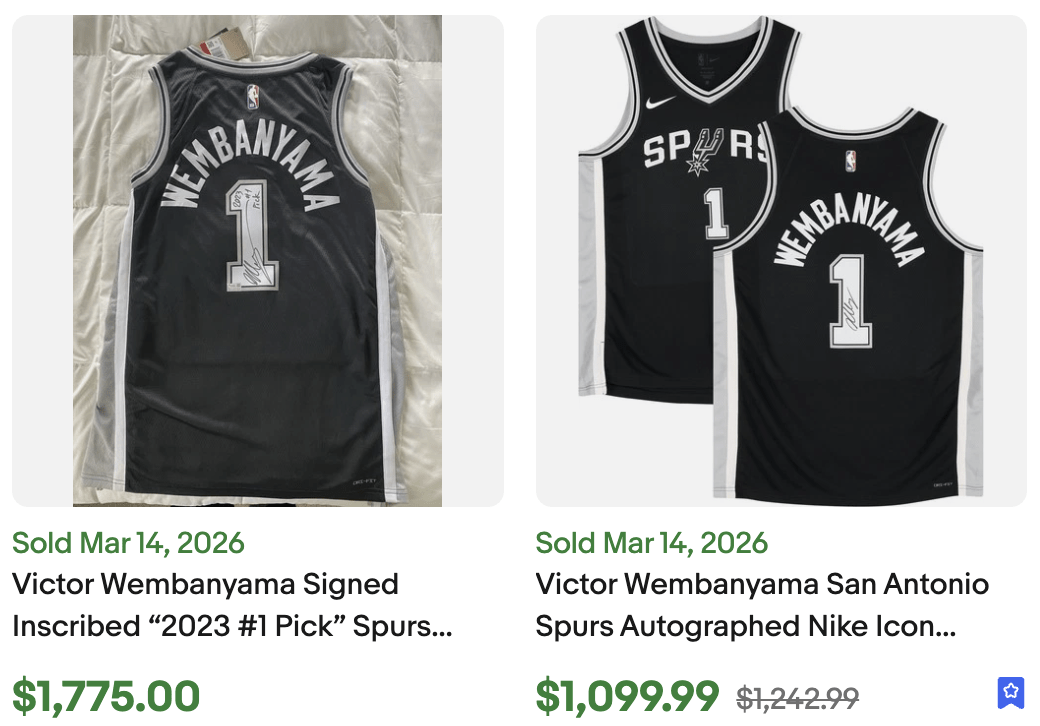1040x726 pixels.
Task: Click the left listing's "Sold Mar 14, 2026" label
Action: 128,543
